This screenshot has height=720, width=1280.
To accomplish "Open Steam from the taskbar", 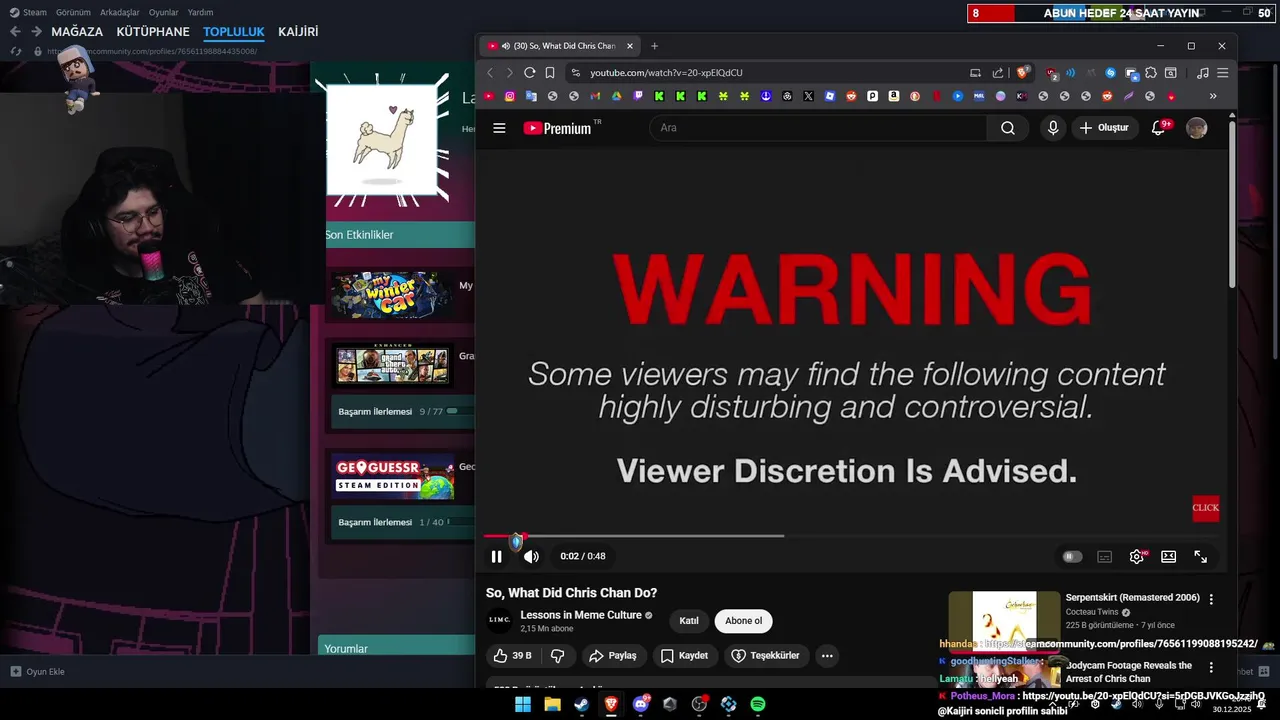I will coord(581,704).
